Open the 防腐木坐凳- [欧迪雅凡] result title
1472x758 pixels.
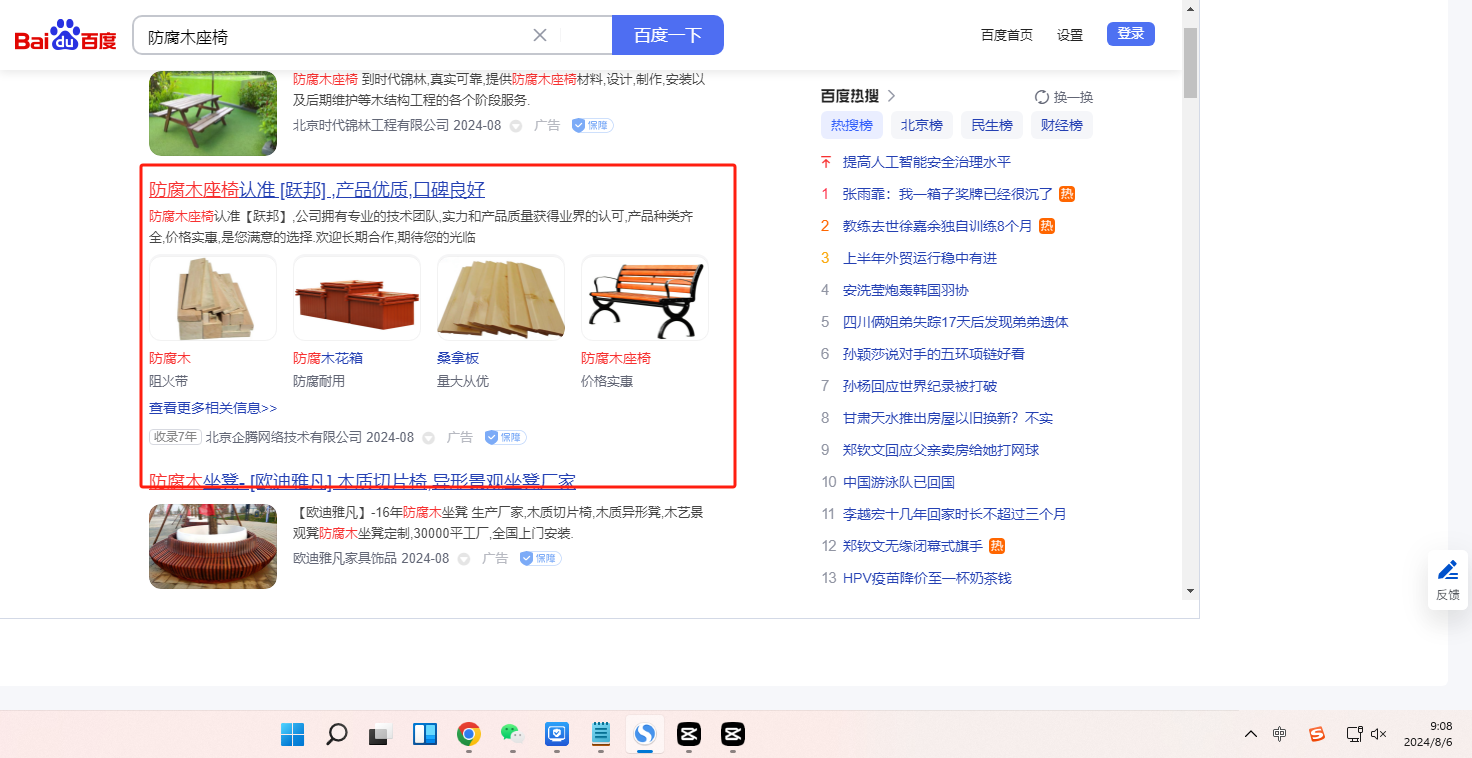(362, 481)
